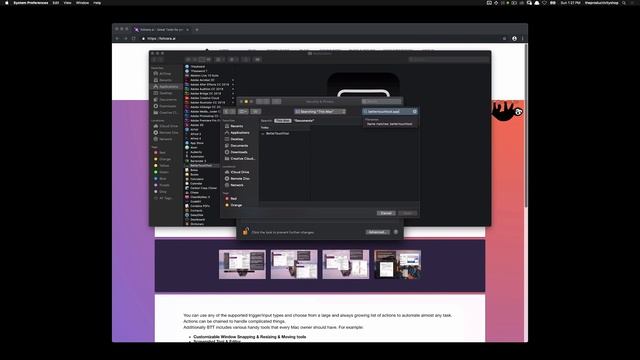Select the 'Name matches: bettertouchtool' suggestion
The height and width of the screenshot is (360, 640).
pos(390,124)
